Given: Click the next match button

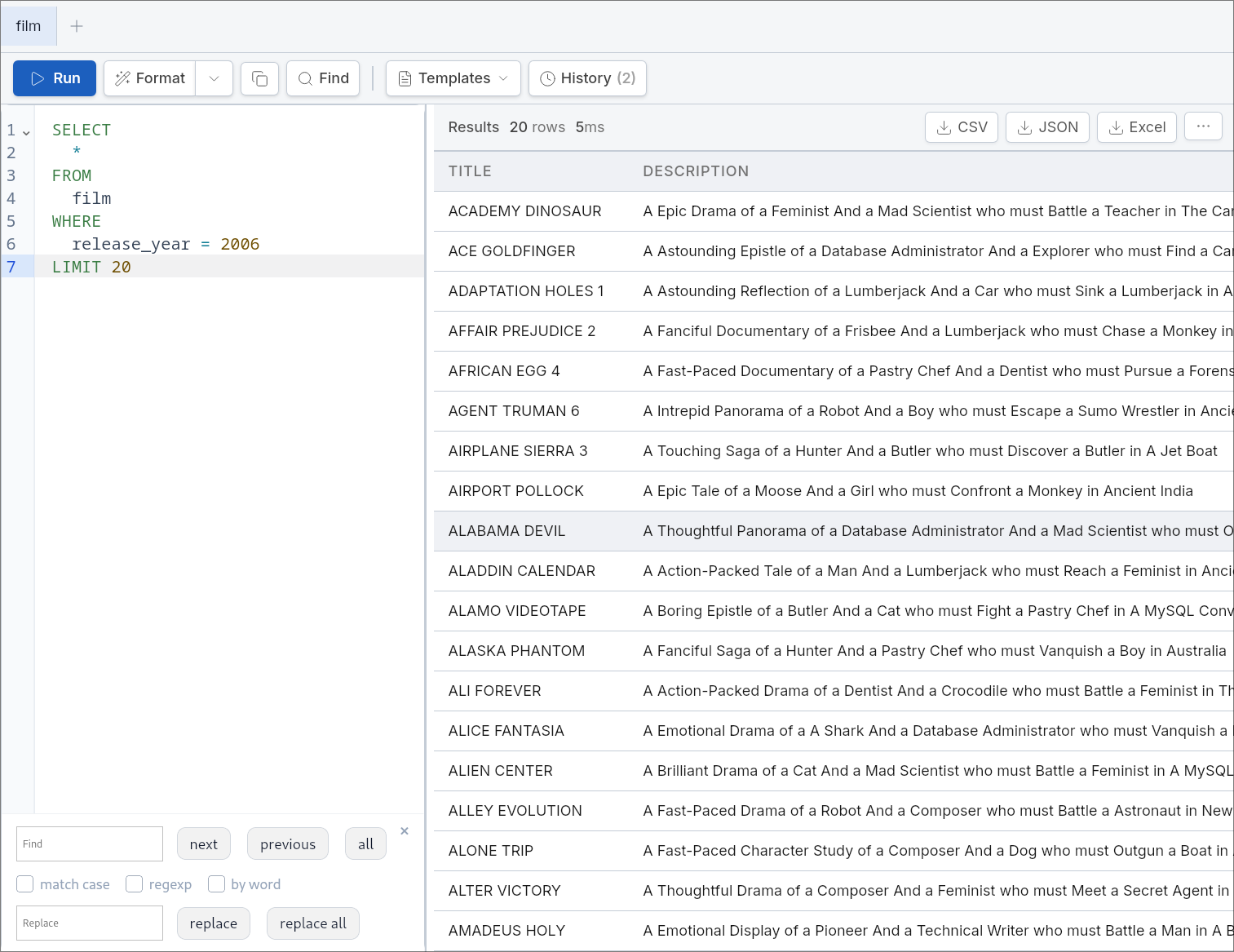Looking at the screenshot, I should pos(204,844).
